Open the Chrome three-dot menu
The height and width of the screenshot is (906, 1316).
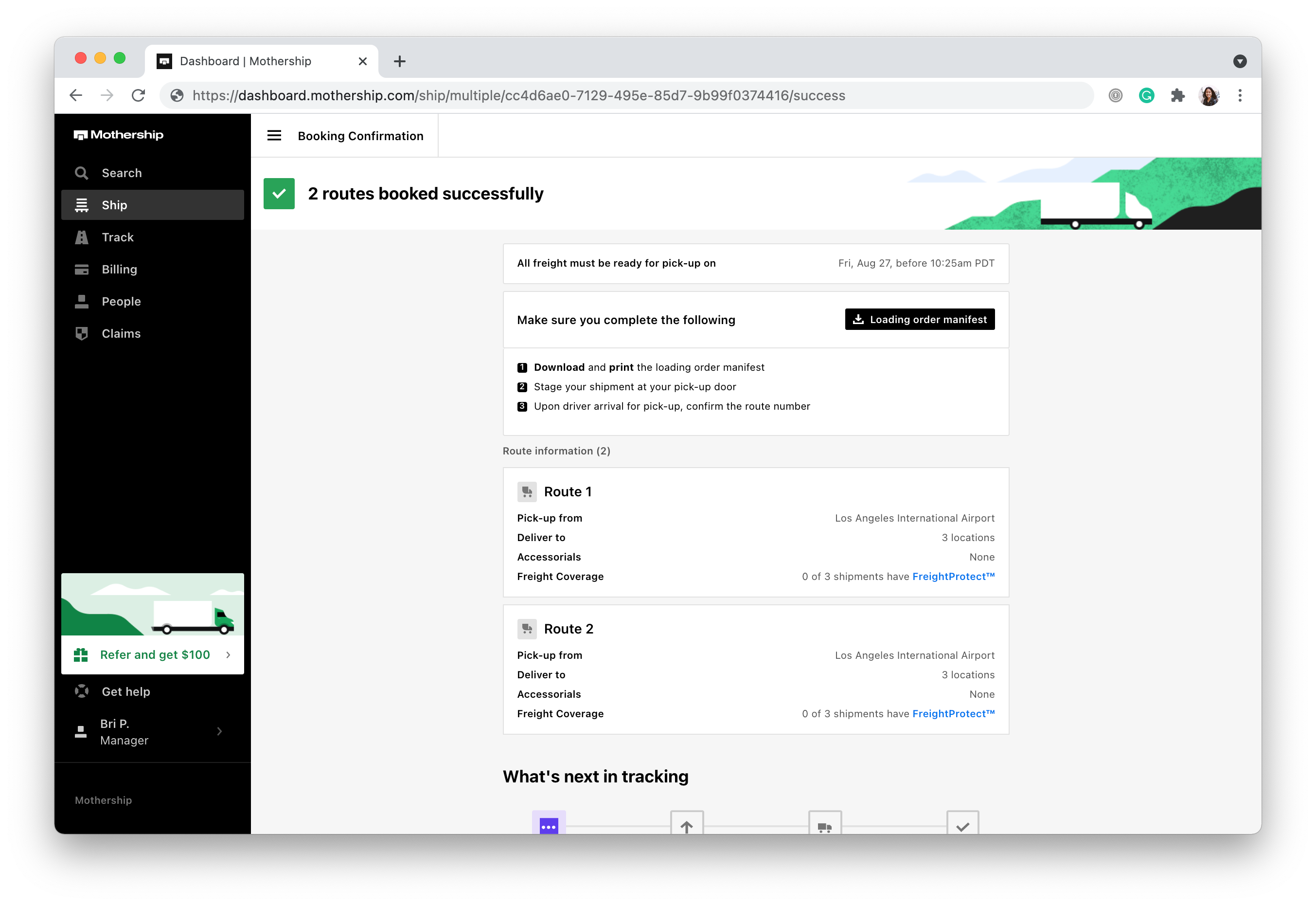(x=1240, y=95)
